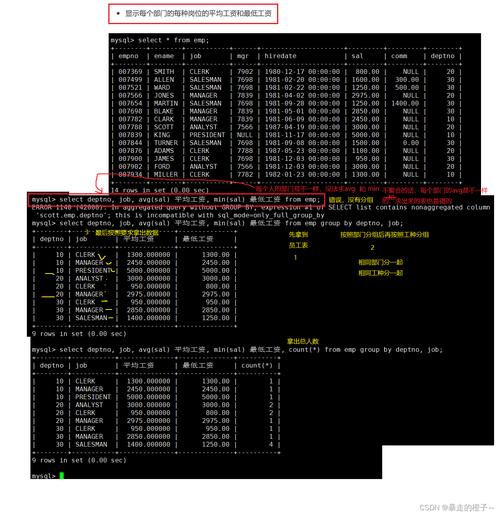Click the '14 rows in set' result line
The image size is (500, 515).
[x=160, y=190]
